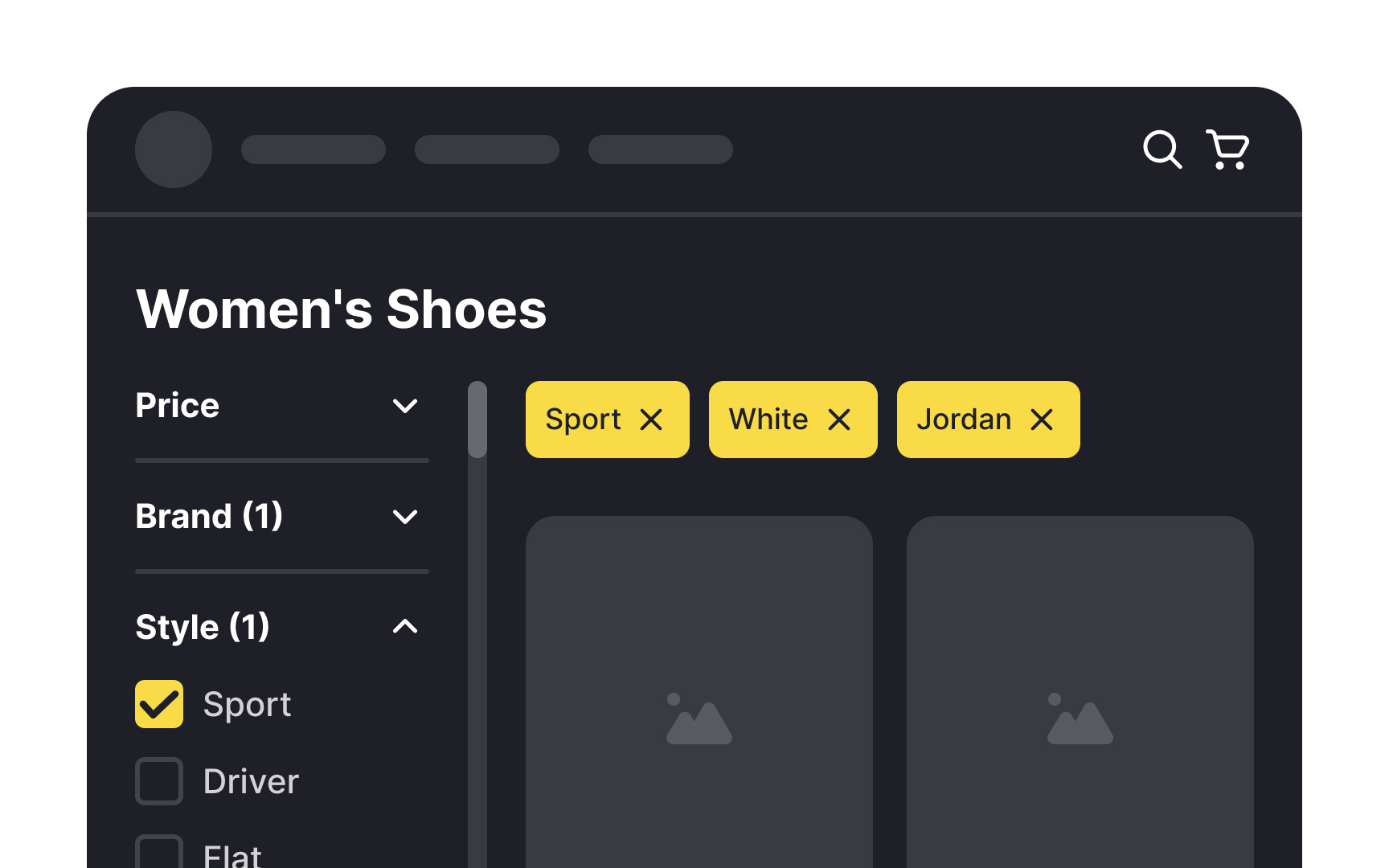Image resolution: width=1389 pixels, height=868 pixels.
Task: Open the search icon
Action: click(1162, 149)
